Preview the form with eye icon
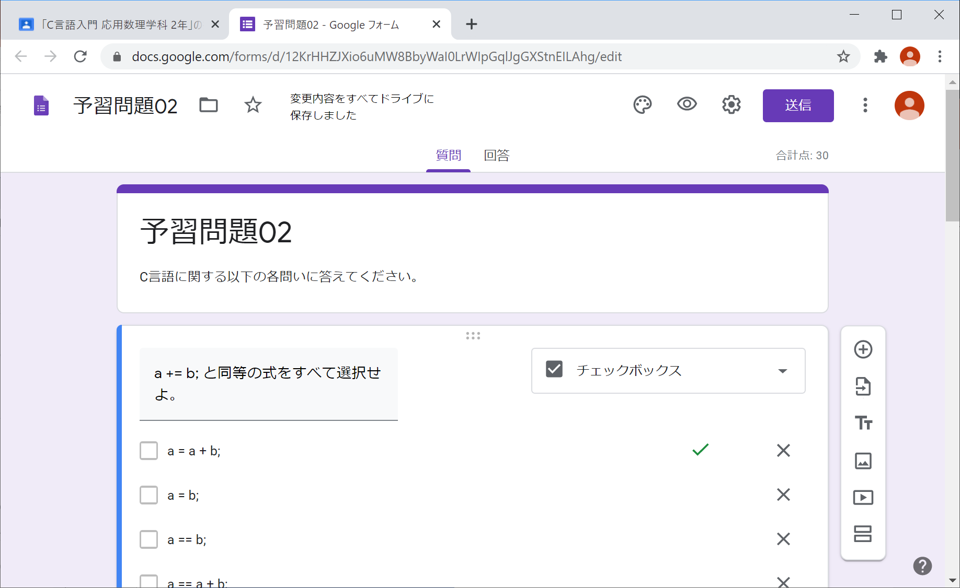 pos(687,105)
